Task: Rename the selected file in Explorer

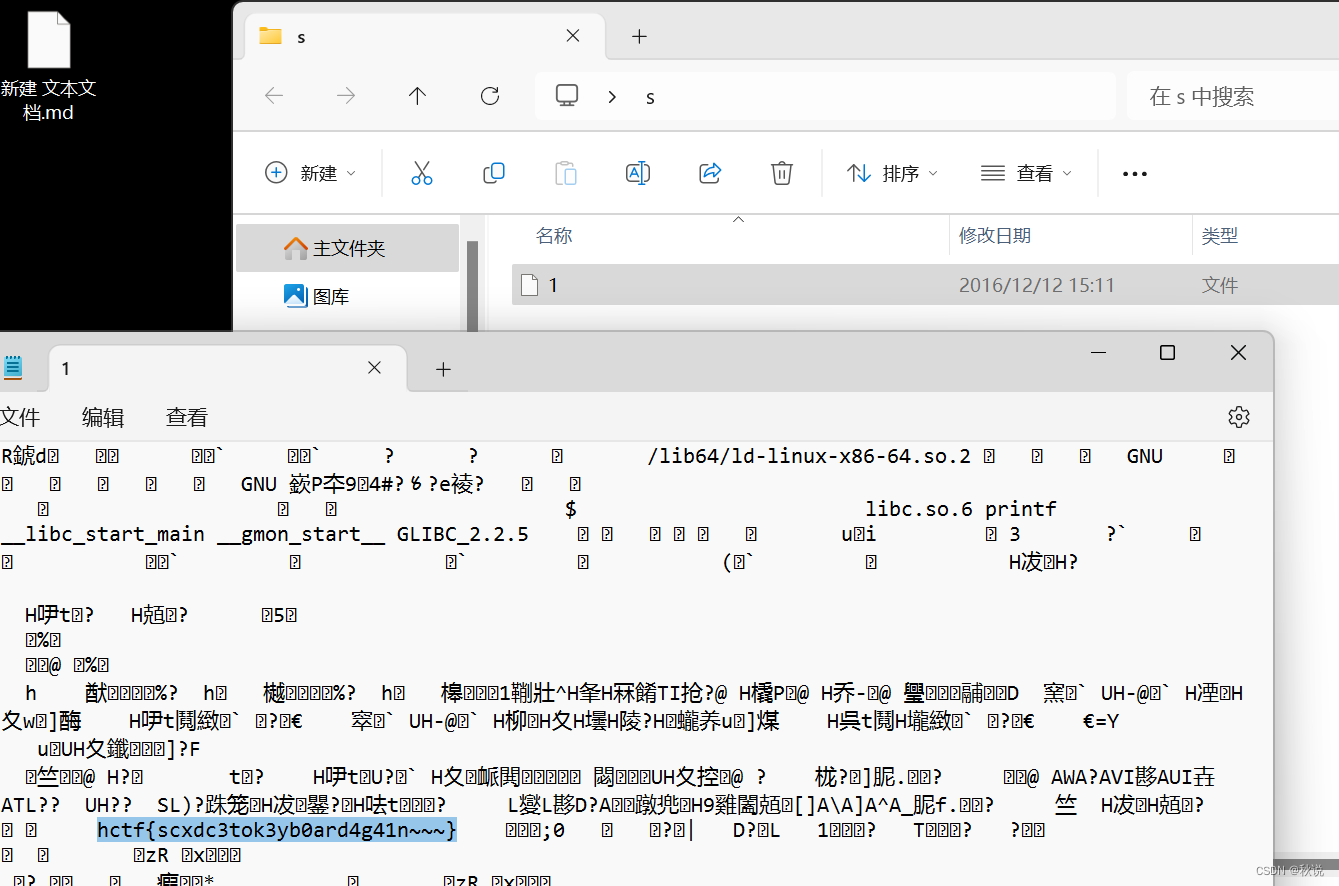Action: coord(638,173)
